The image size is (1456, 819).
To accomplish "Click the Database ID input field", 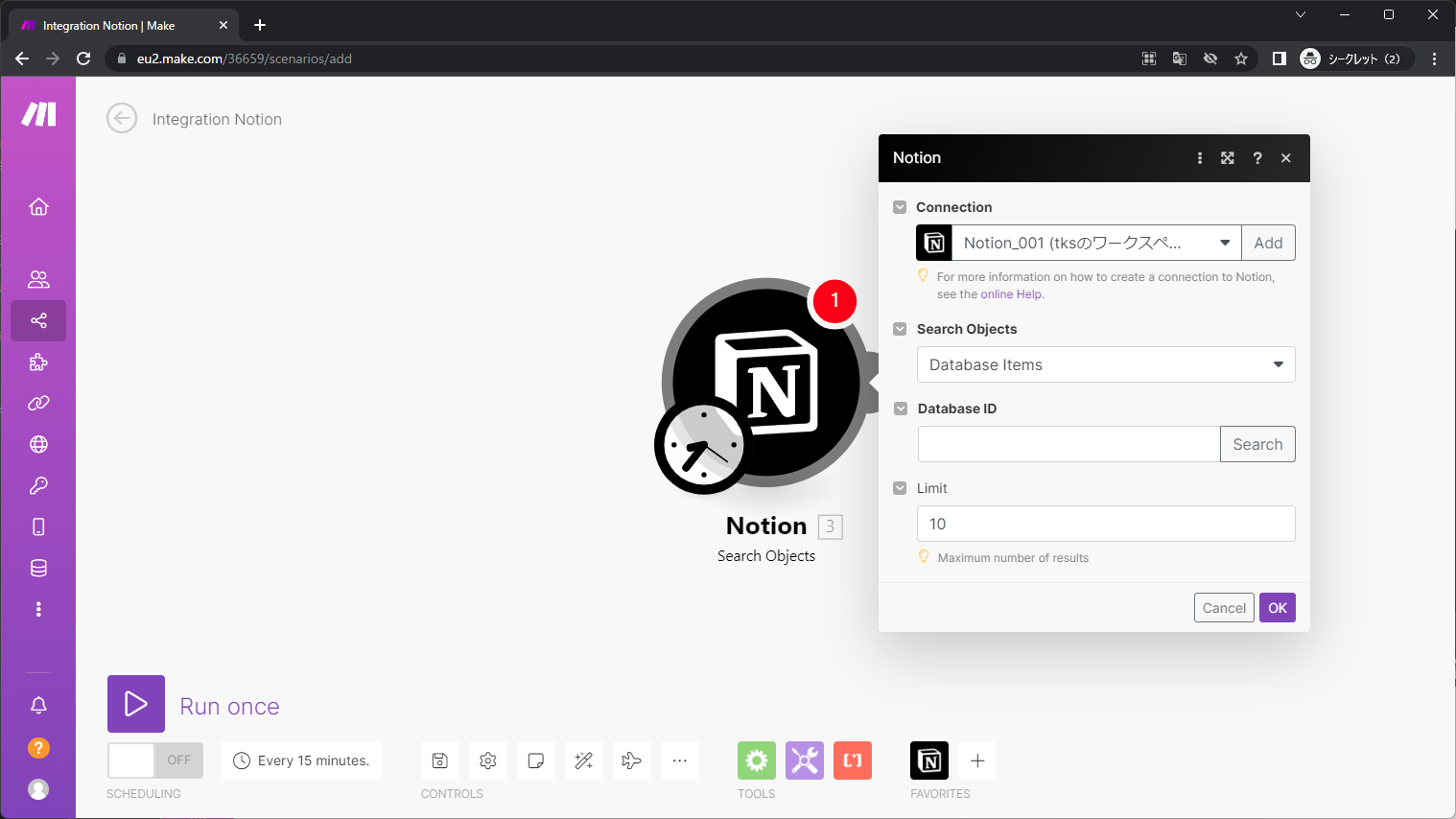I will pyautogui.click(x=1069, y=444).
